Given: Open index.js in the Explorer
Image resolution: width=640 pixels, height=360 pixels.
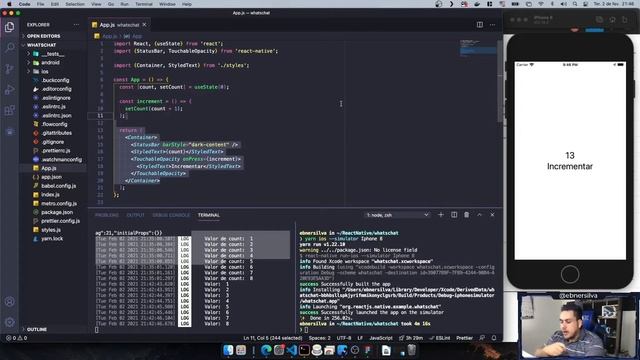Looking at the screenshot, I should [50, 195].
